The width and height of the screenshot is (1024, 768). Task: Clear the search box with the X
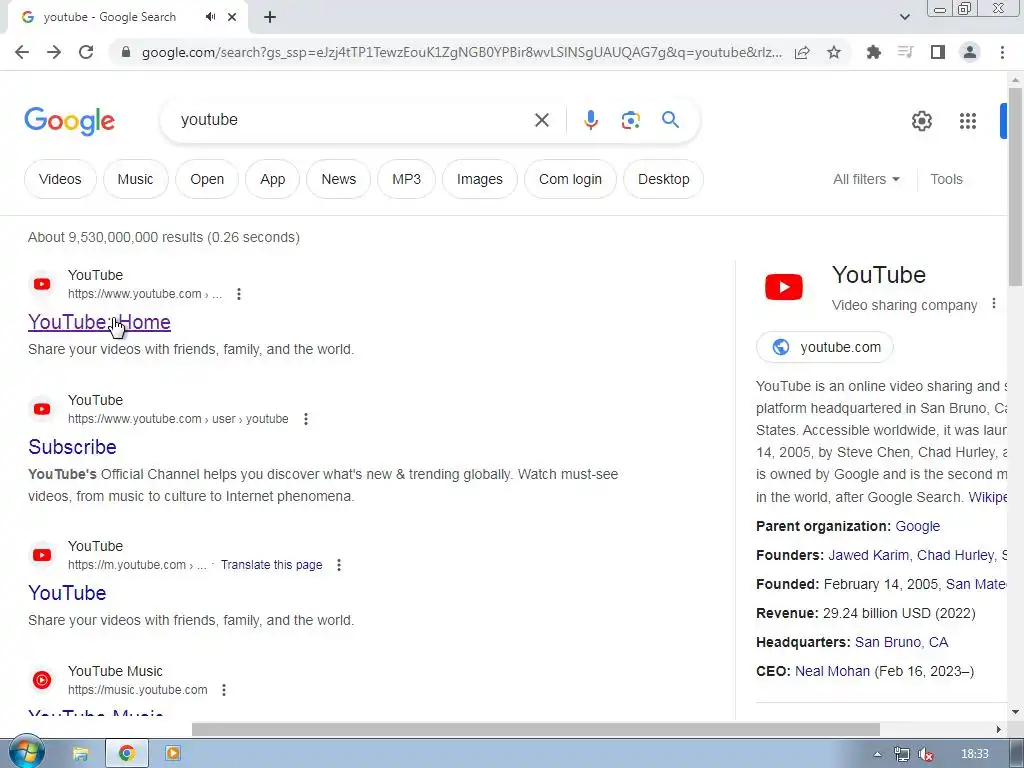click(x=541, y=120)
